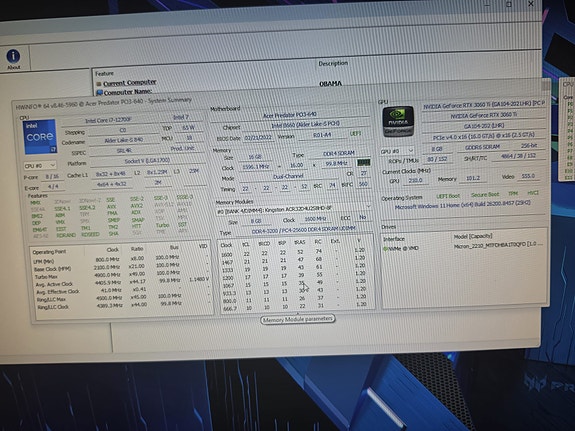Expand the Memory Modules Kingston dropdown
Screen dimensions: 575x431
(294, 209)
